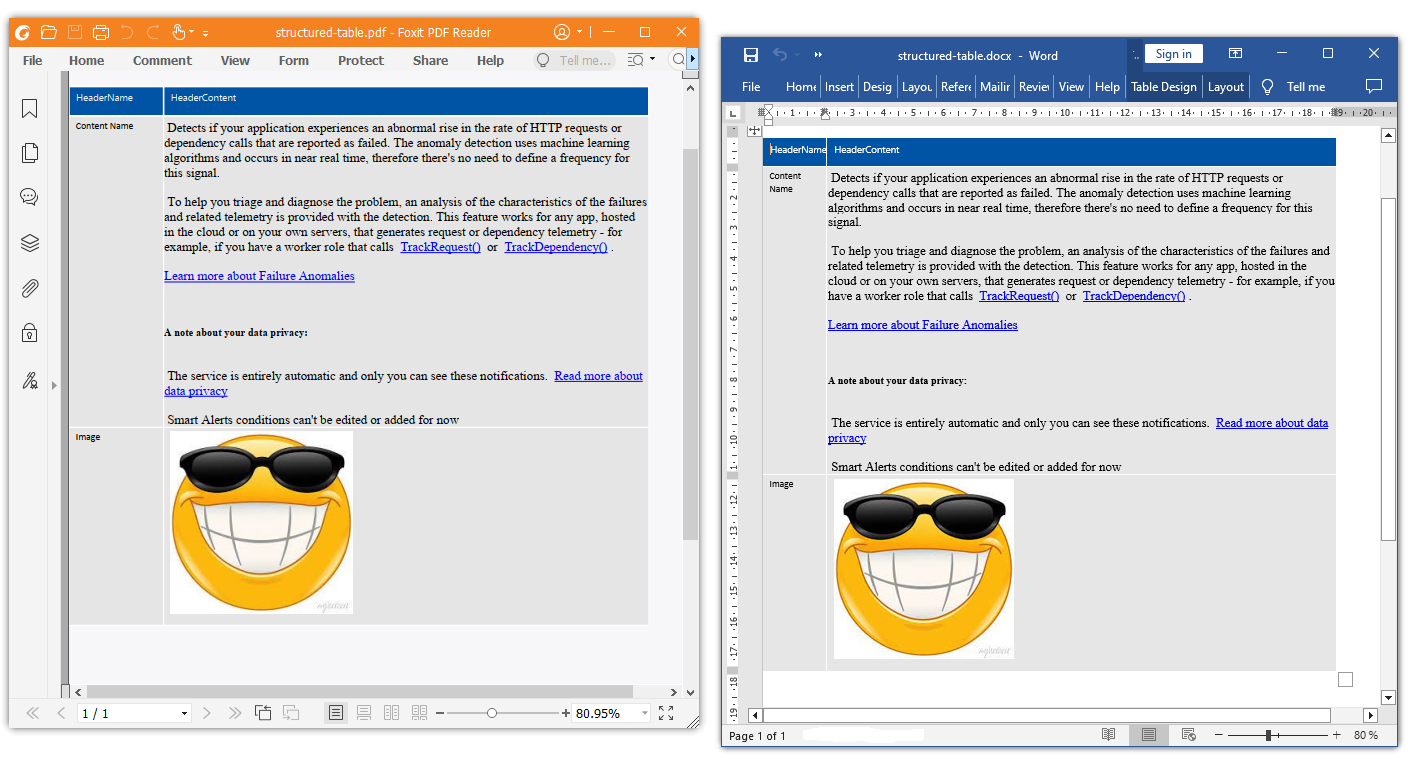
Task: Open the Pages thumbnail panel in Foxit
Action: pyautogui.click(x=30, y=153)
